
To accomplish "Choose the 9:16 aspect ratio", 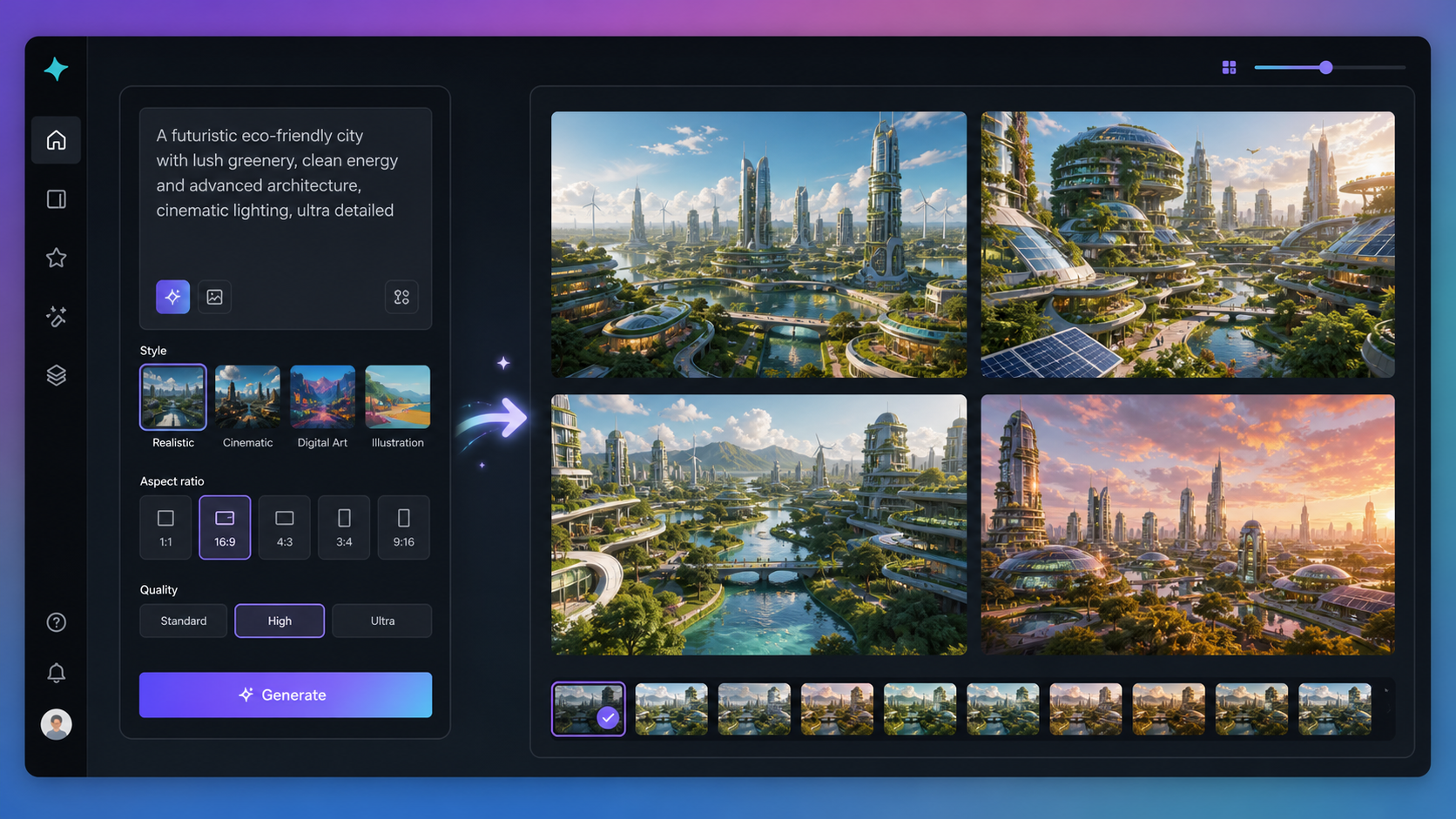I will 404,527.
